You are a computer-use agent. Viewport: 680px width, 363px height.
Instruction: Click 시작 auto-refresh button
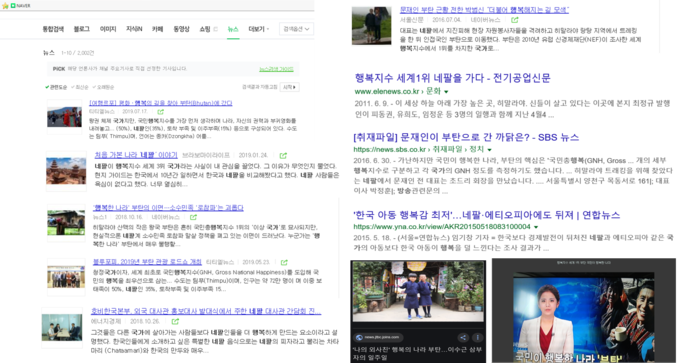(289, 87)
